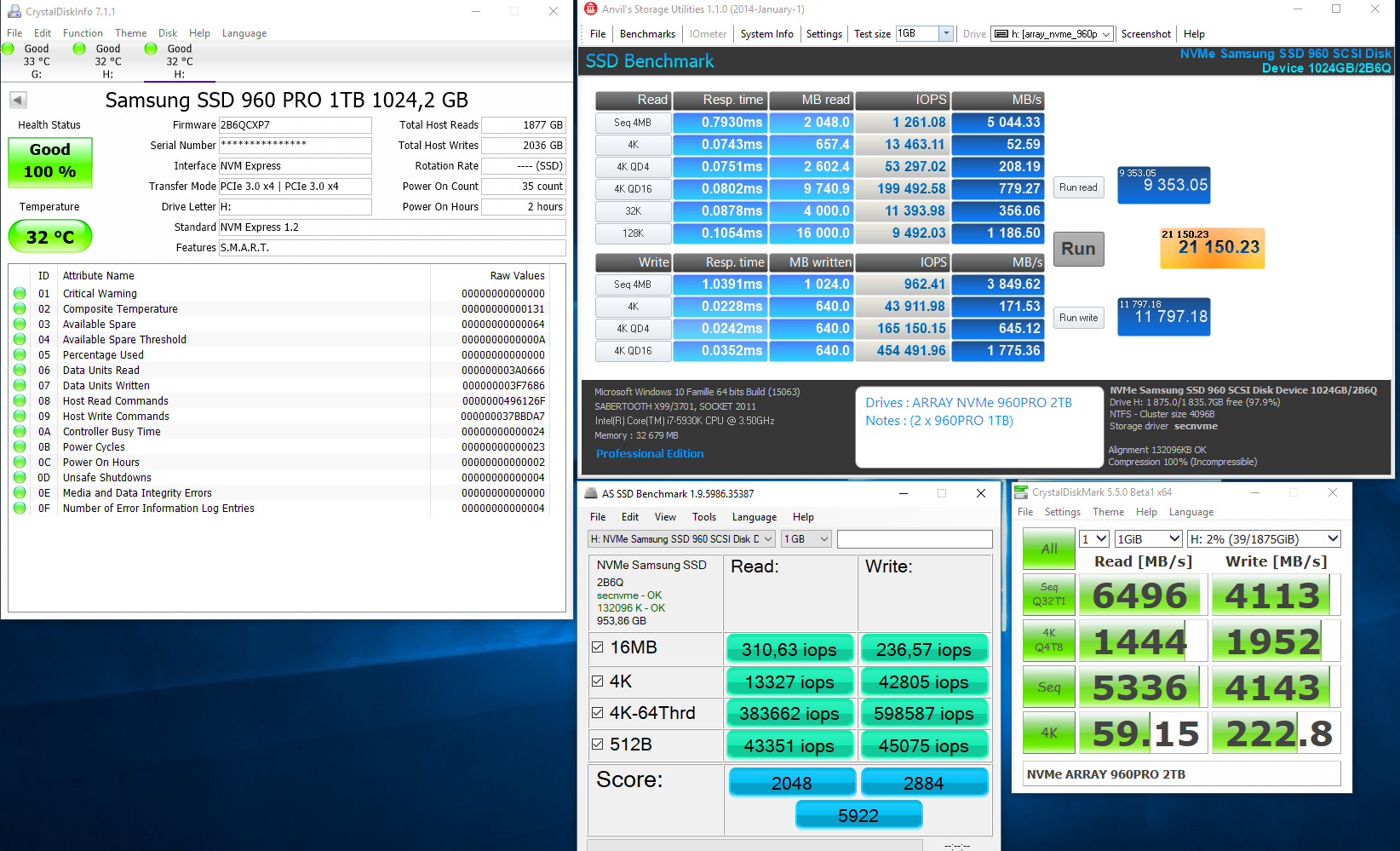Image resolution: width=1400 pixels, height=851 pixels.
Task: Click the Seq Q32T1 read 6496 result bar
Action: [x=1143, y=595]
